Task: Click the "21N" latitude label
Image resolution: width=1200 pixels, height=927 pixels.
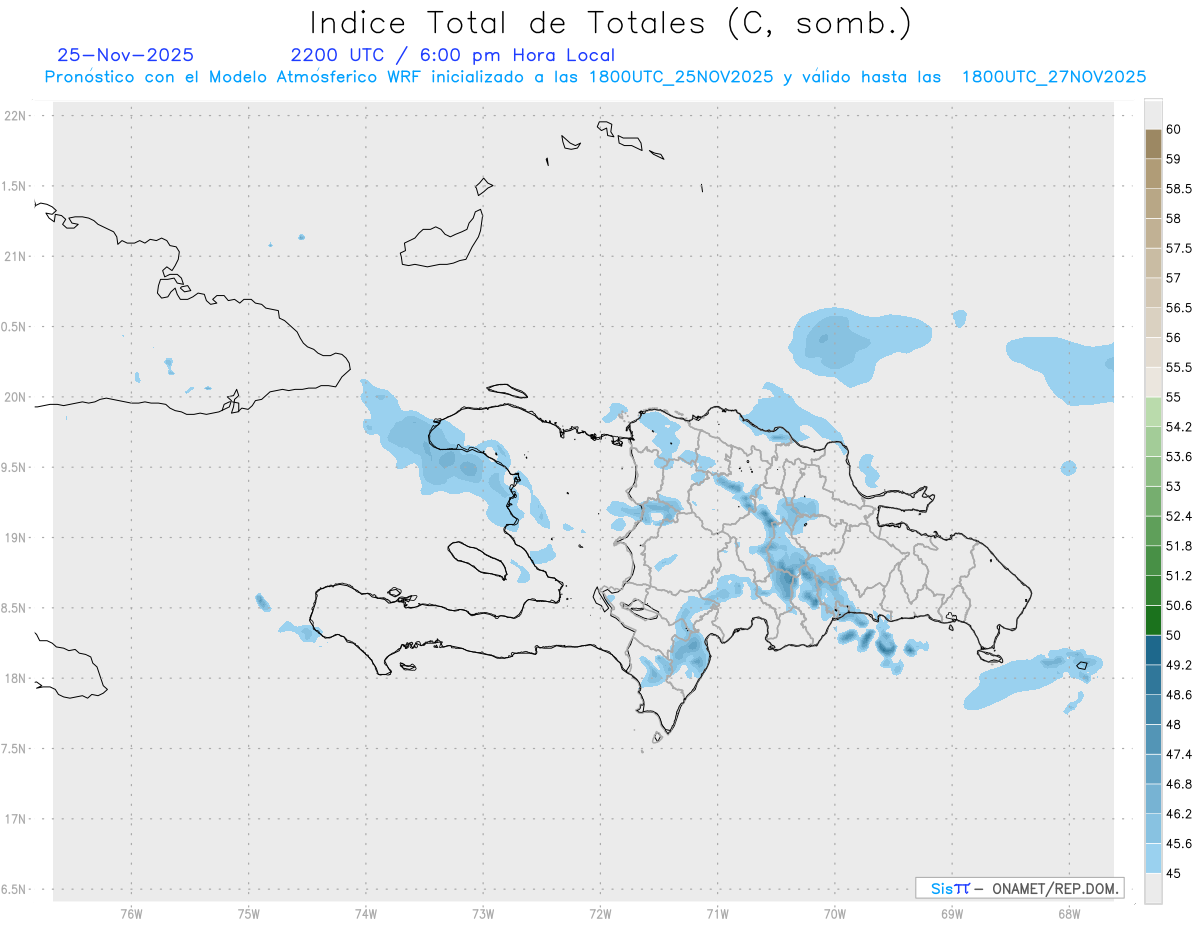Action: 17,257
